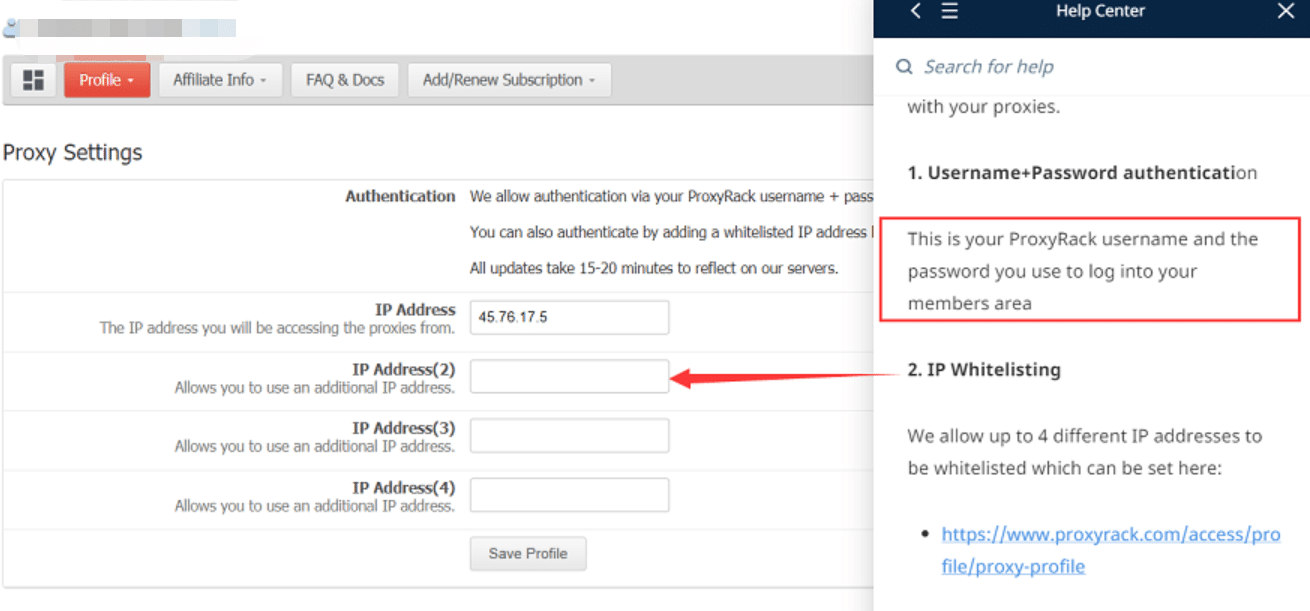Open the Affiliate Info dropdown

[220, 79]
